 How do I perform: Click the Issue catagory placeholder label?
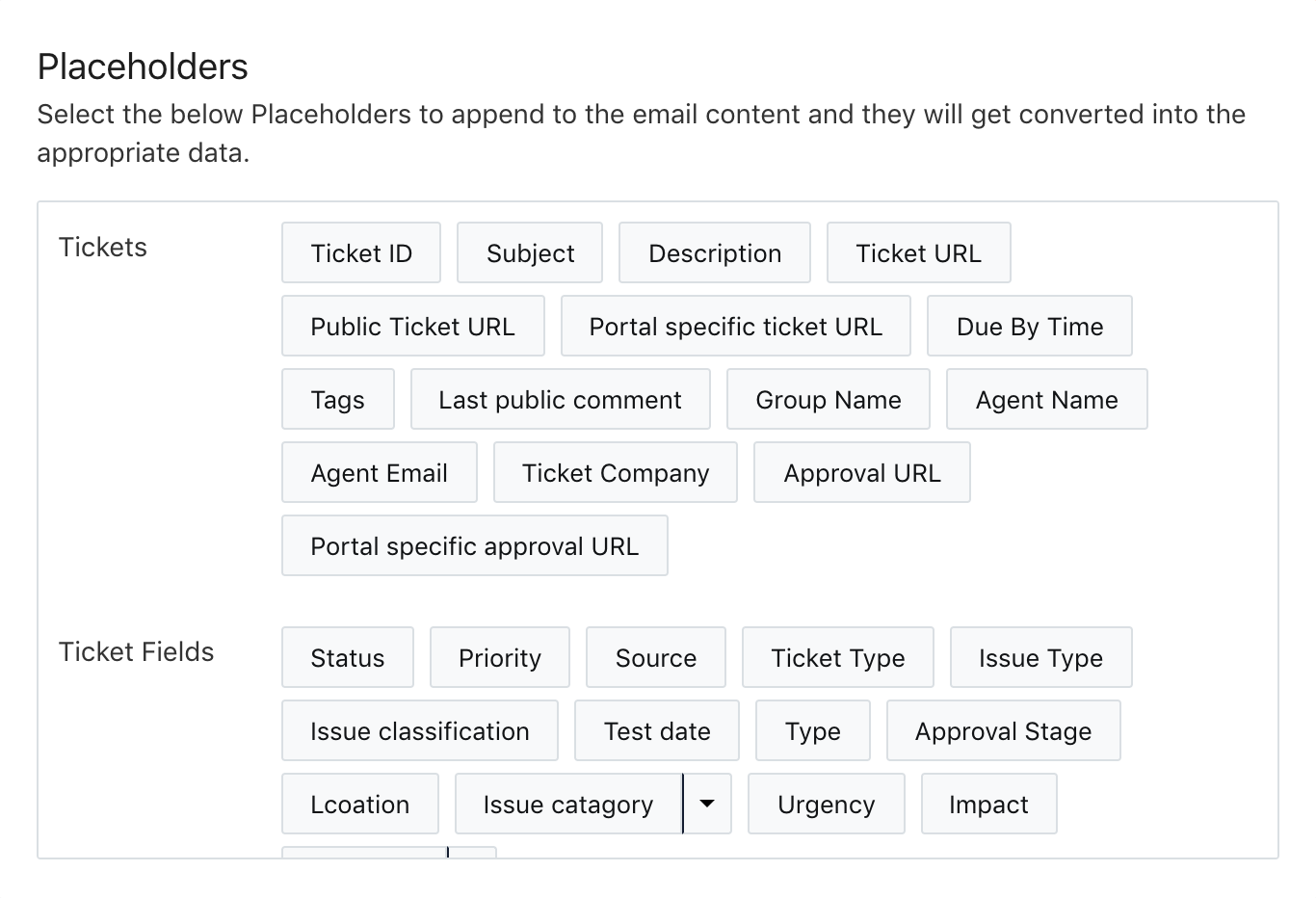568,804
